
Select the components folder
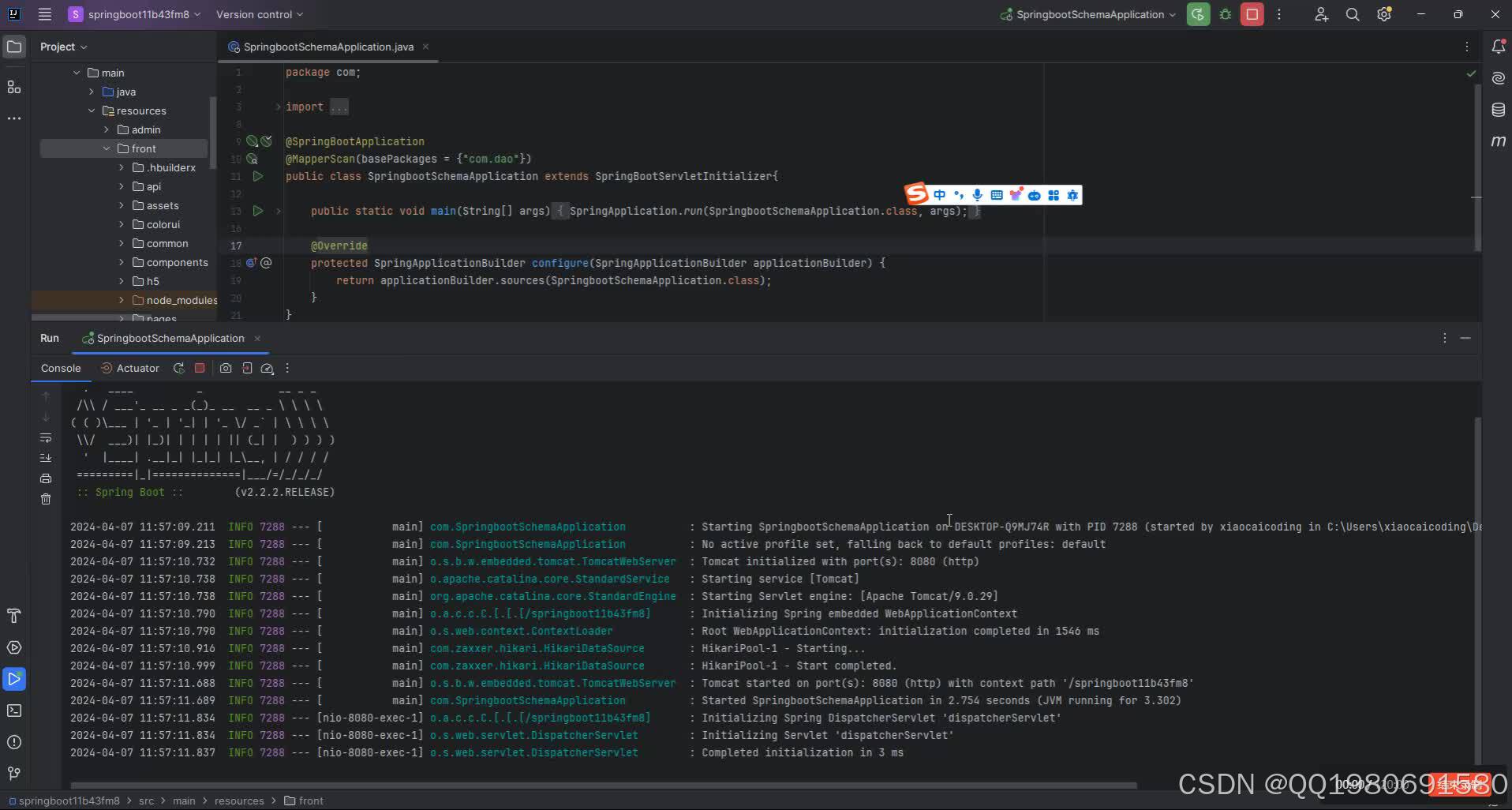coord(177,262)
